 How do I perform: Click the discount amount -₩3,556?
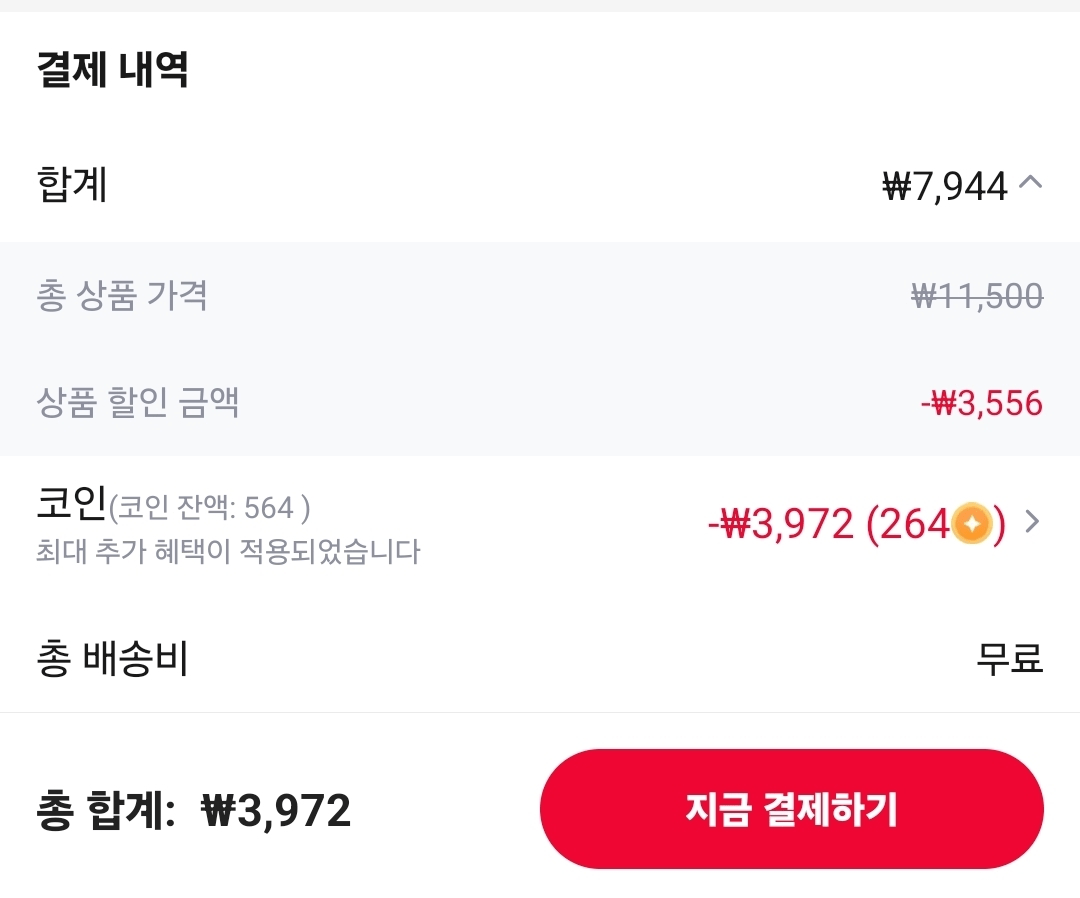(x=983, y=402)
